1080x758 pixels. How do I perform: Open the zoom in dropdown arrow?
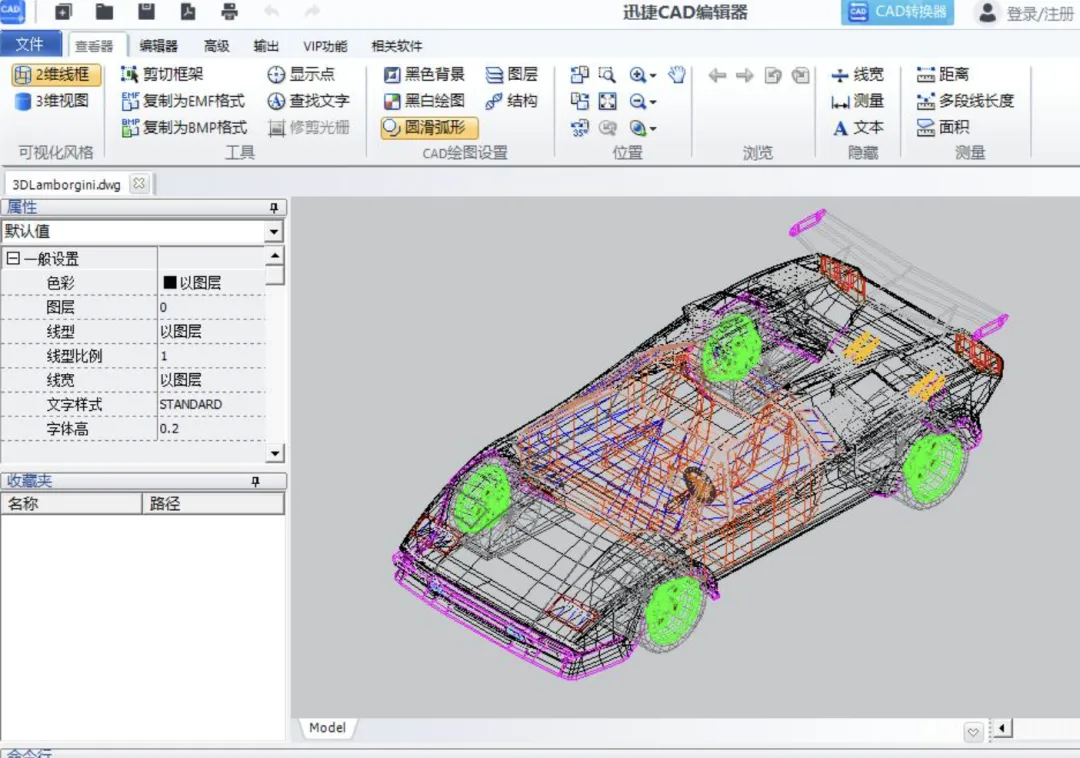pos(653,76)
